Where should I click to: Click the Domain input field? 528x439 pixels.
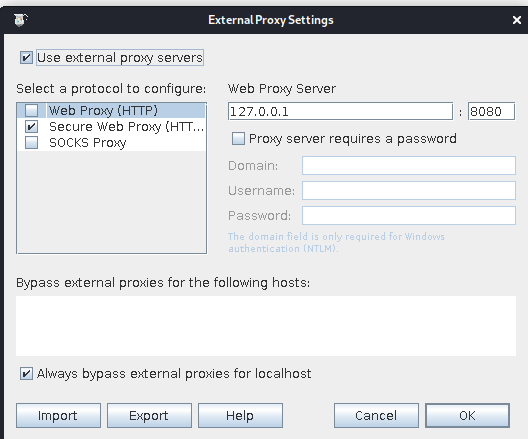409,165
